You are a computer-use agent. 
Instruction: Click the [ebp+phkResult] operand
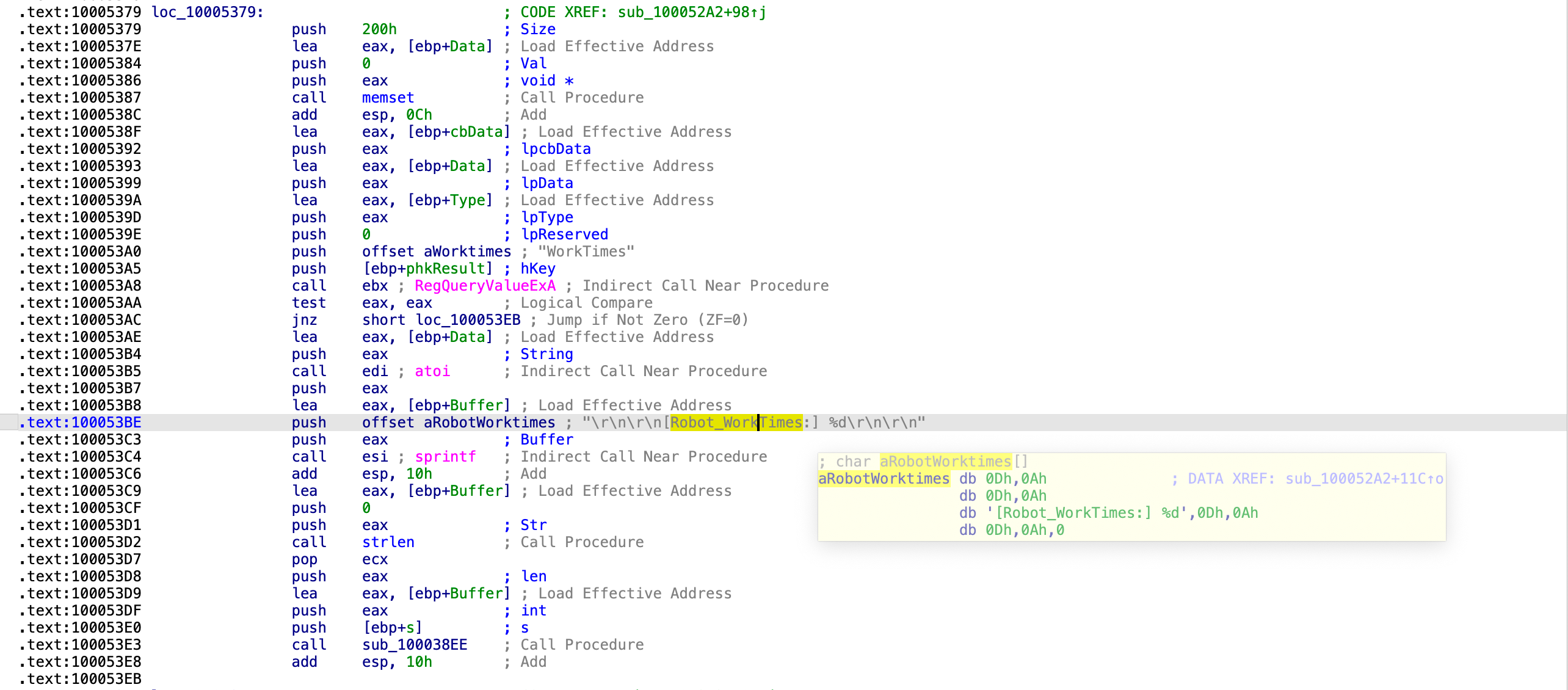click(427, 269)
